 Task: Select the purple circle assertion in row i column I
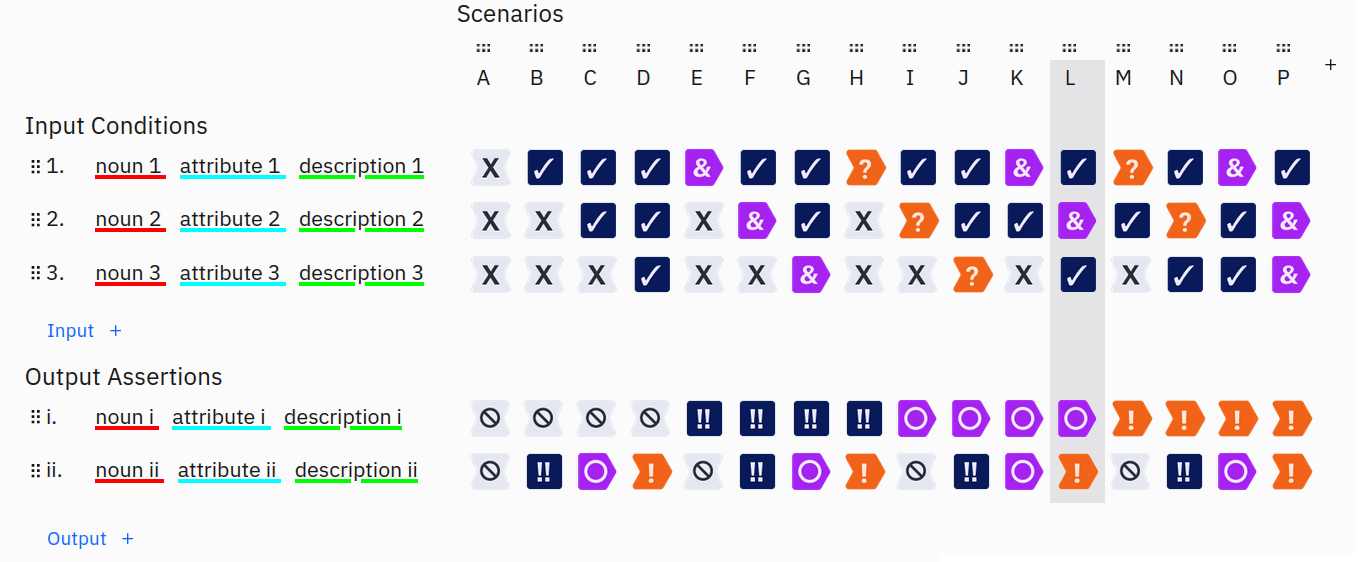click(916, 418)
